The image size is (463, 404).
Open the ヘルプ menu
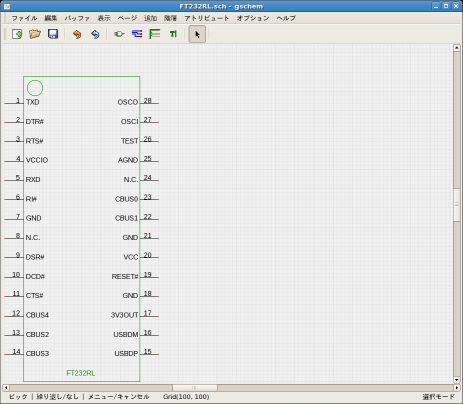(286, 18)
